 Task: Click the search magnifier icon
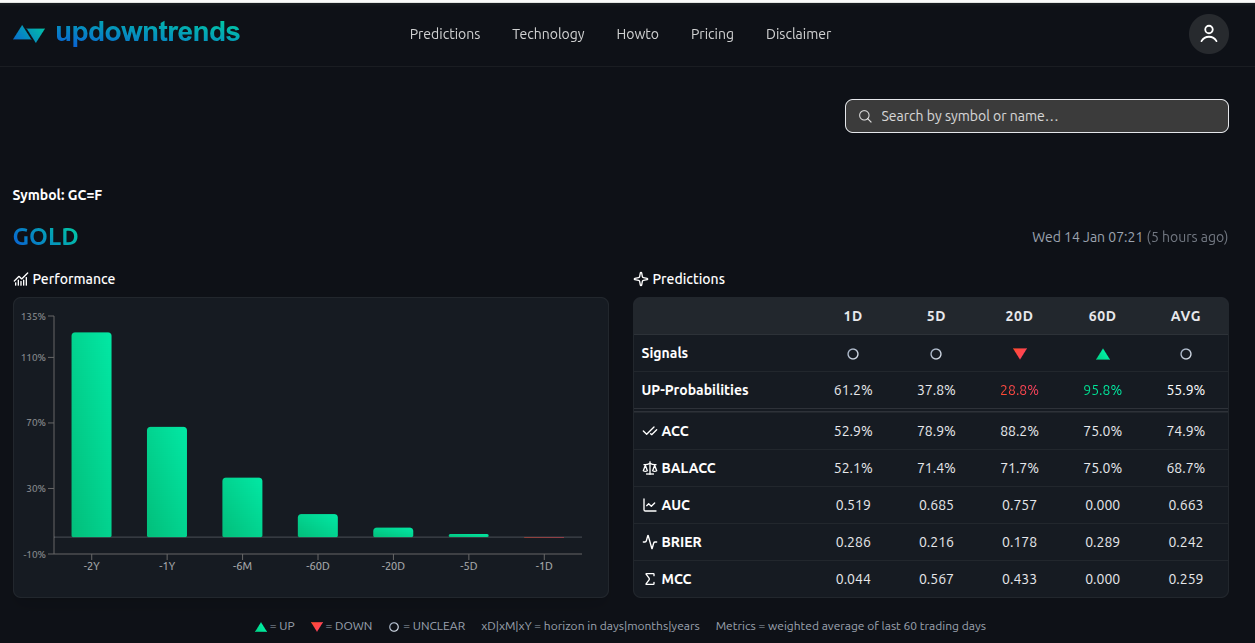pyautogui.click(x=865, y=116)
